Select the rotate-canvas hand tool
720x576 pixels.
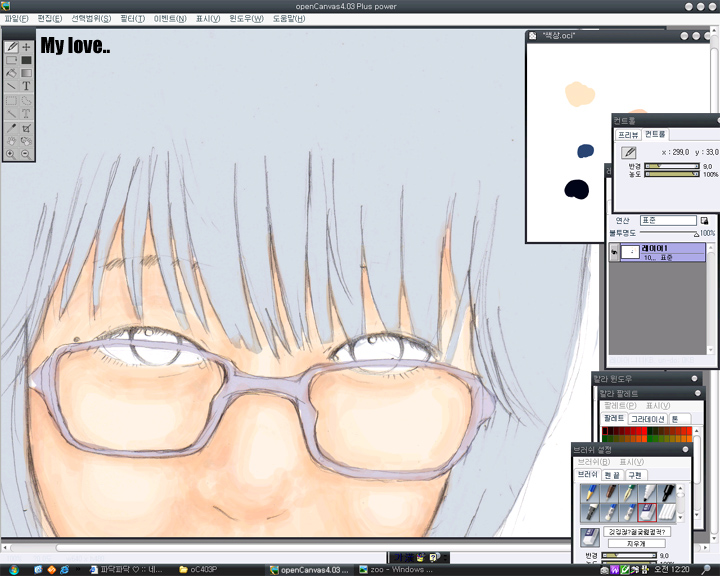pos(26,141)
